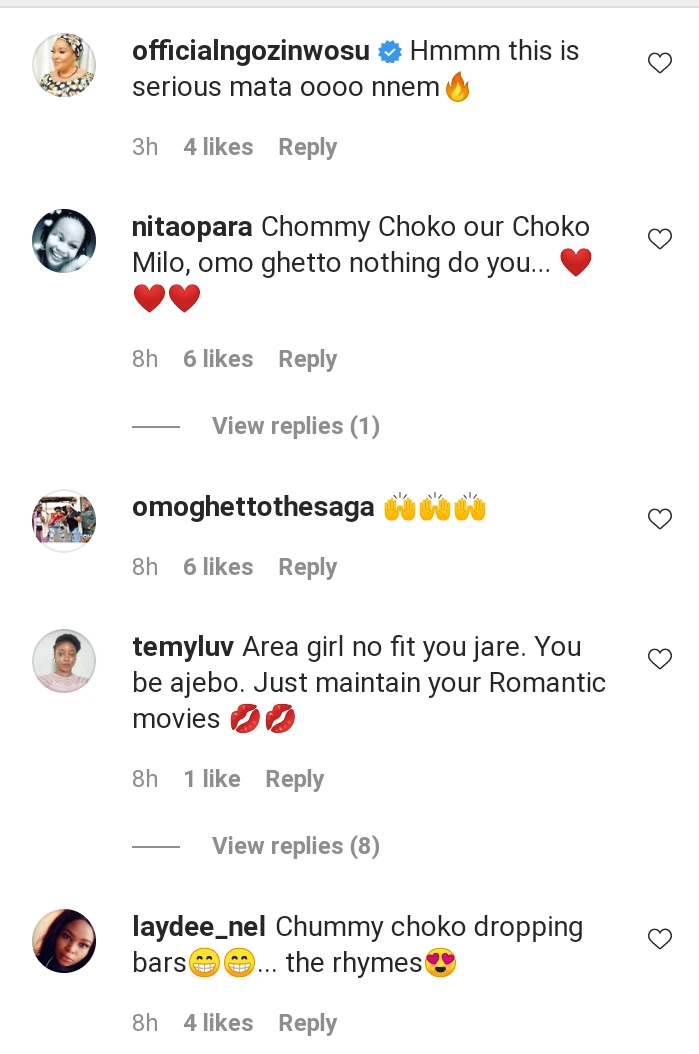
Task: Open laydee_nel's profile avatar
Action: [x=64, y=941]
